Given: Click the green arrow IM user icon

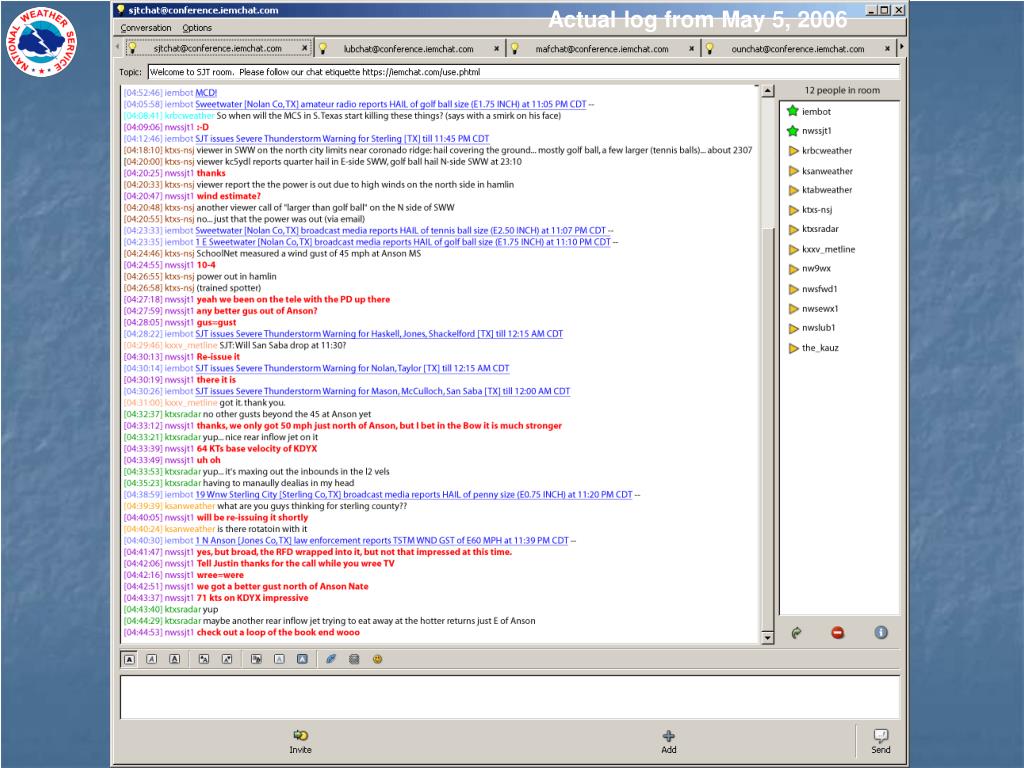Looking at the screenshot, I should 796,632.
